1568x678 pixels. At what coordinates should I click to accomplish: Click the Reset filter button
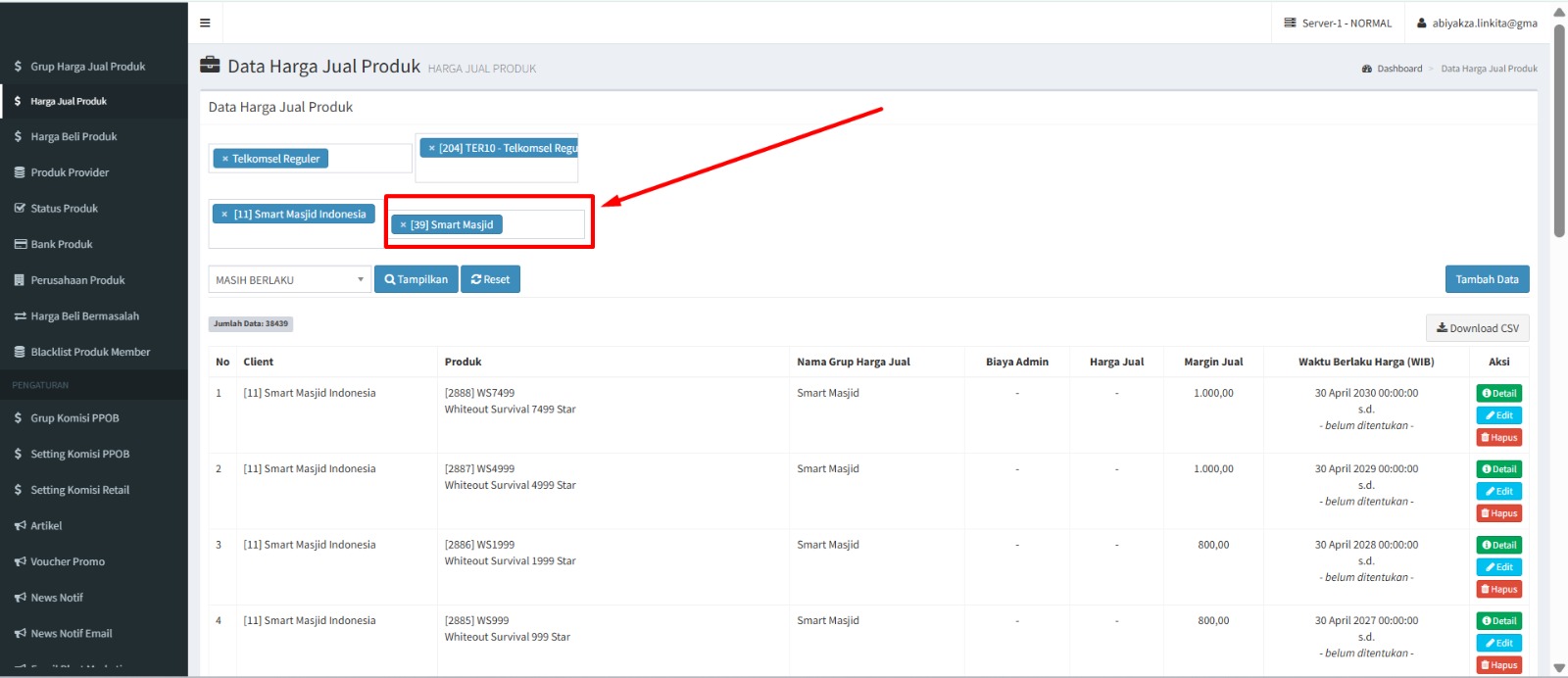coord(490,280)
